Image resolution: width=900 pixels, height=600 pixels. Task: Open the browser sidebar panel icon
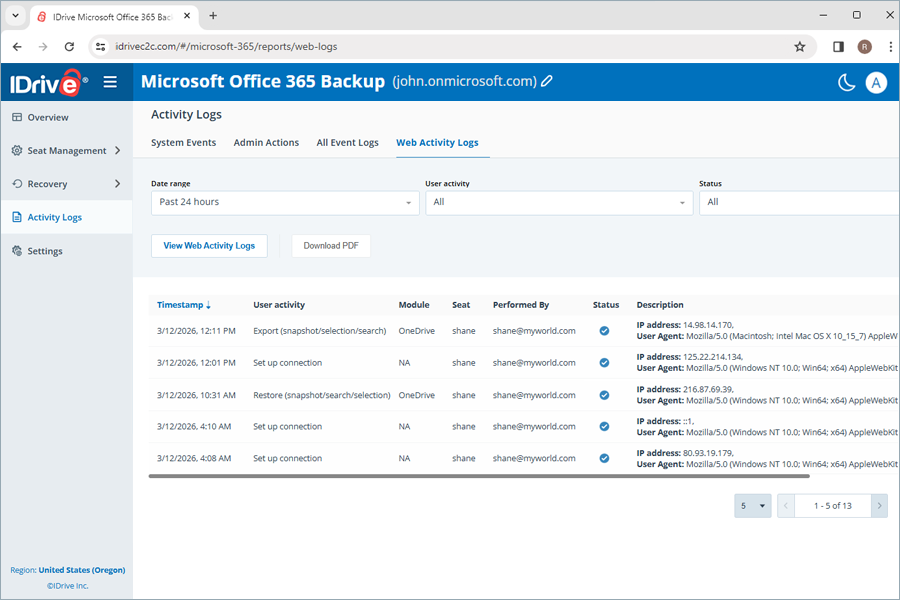click(838, 46)
